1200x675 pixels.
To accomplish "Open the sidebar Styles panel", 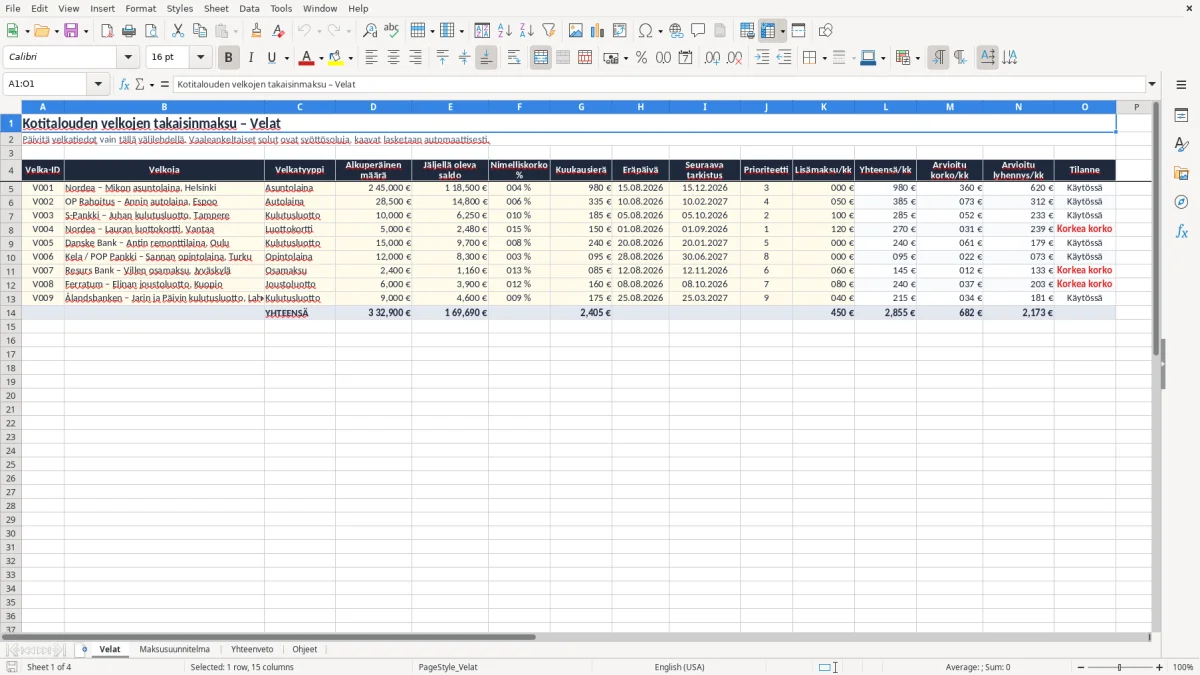I will [x=1181, y=144].
